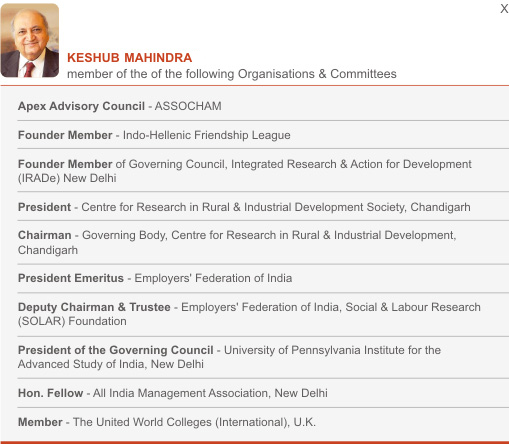The width and height of the screenshot is (509, 444).
Task: Click the (SOLAR) Foundation text
Action: coord(72,321)
